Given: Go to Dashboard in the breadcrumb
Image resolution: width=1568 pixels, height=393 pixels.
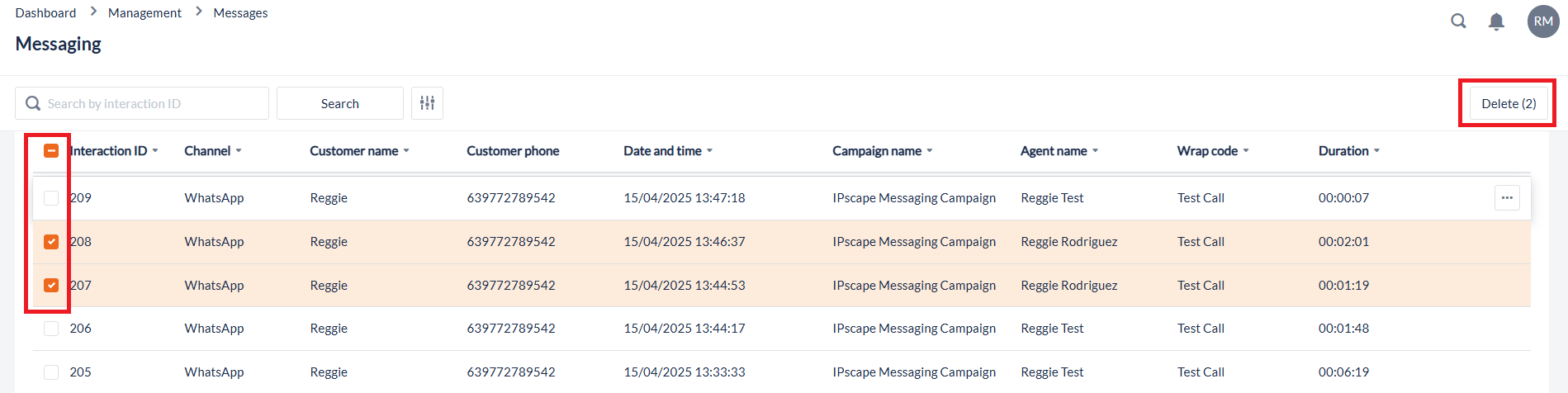Looking at the screenshot, I should 45,13.
